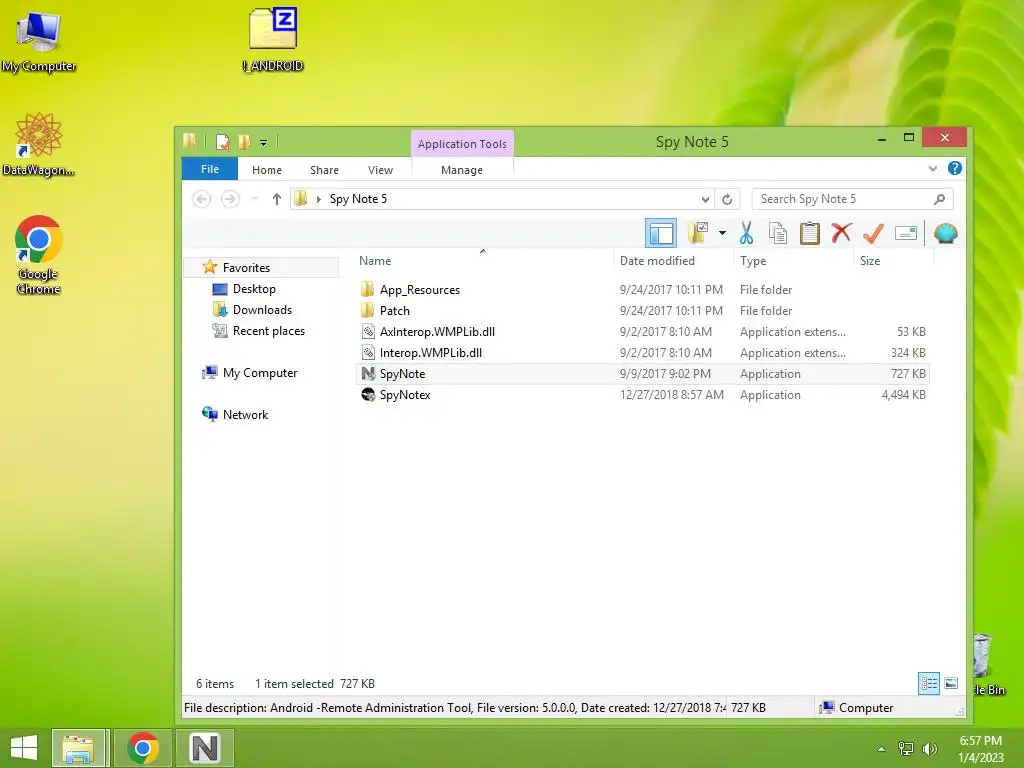The height and width of the screenshot is (768, 1024).
Task: Click the Paste clipboard icon
Action: pos(809,232)
